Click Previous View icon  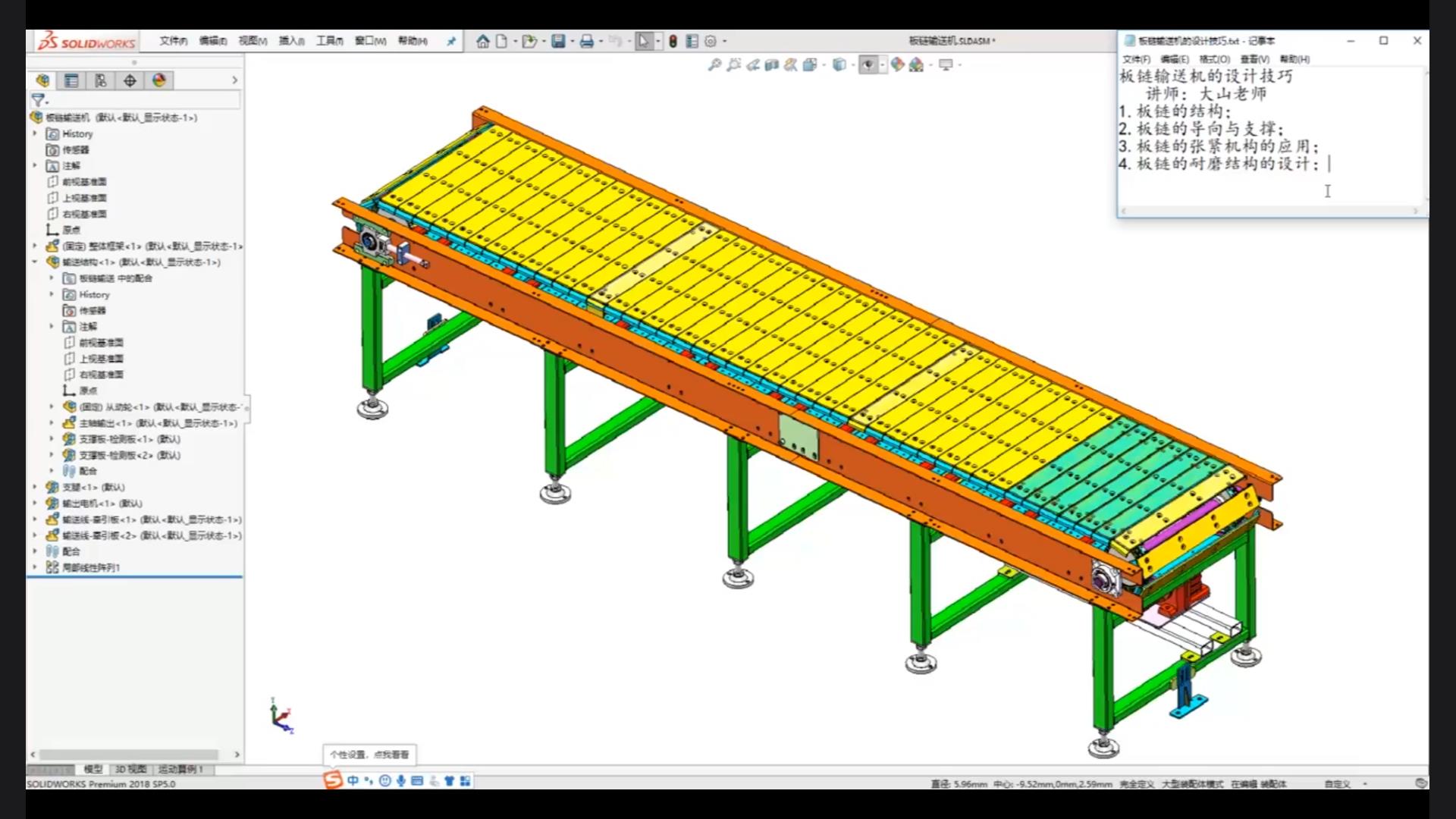[752, 65]
